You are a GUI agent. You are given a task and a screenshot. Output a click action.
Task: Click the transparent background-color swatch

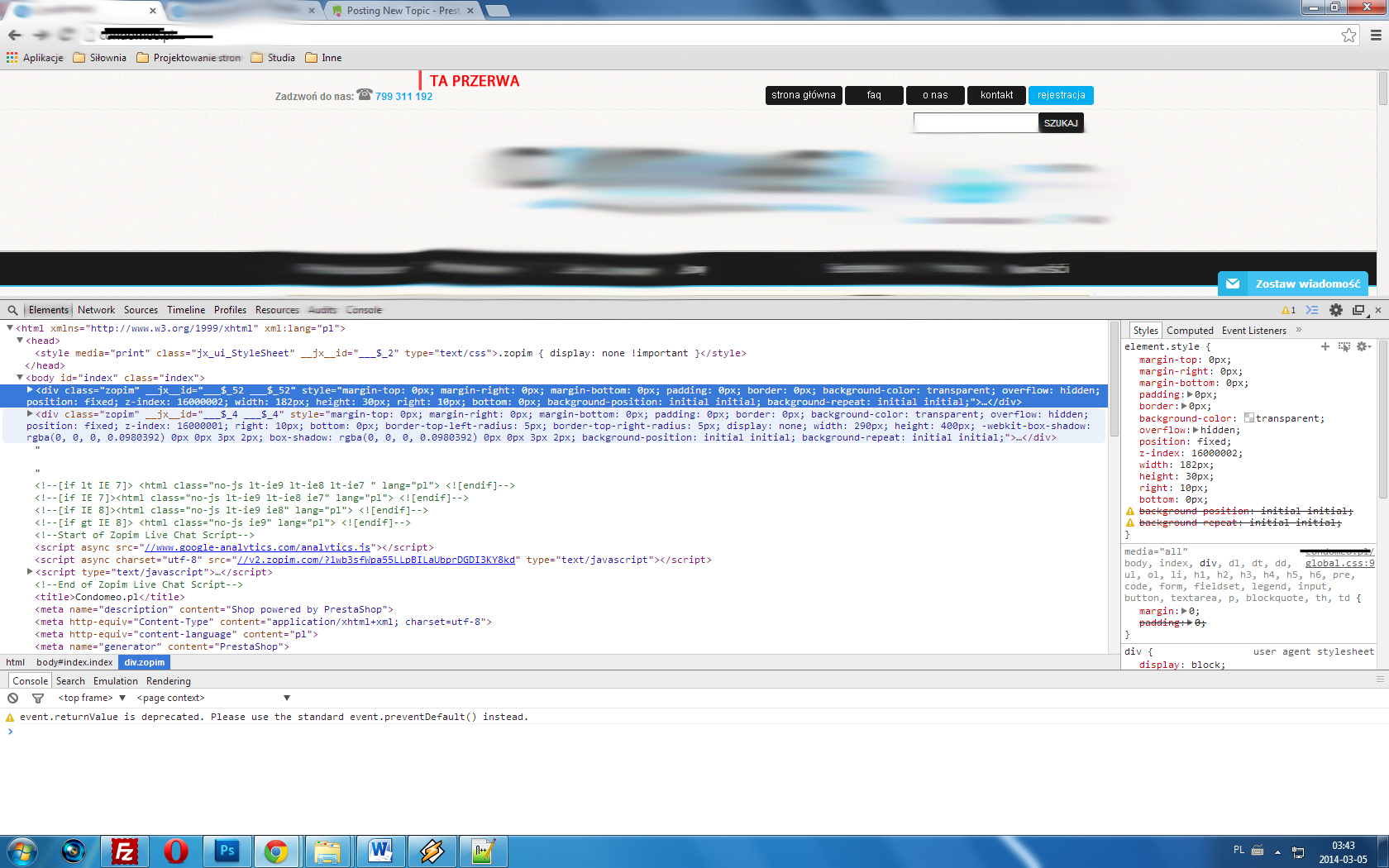tap(1249, 418)
